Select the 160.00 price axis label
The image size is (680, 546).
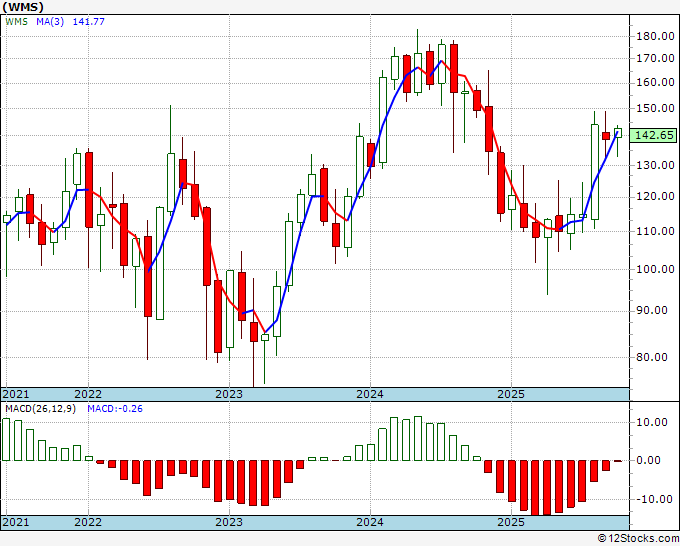coord(655,82)
